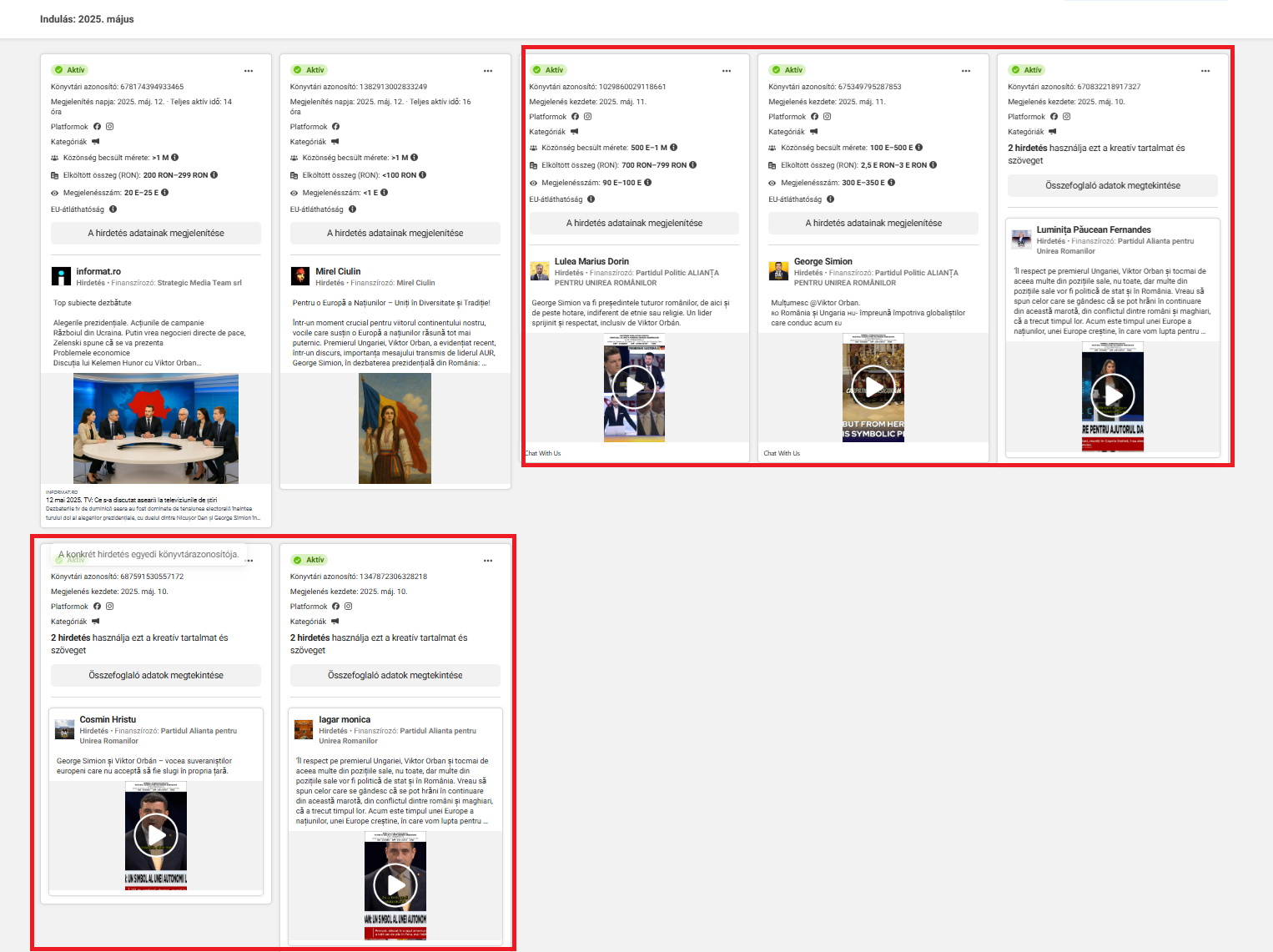The image size is (1273, 952).
Task: Play the Iagar monica ad video
Action: coord(395,885)
